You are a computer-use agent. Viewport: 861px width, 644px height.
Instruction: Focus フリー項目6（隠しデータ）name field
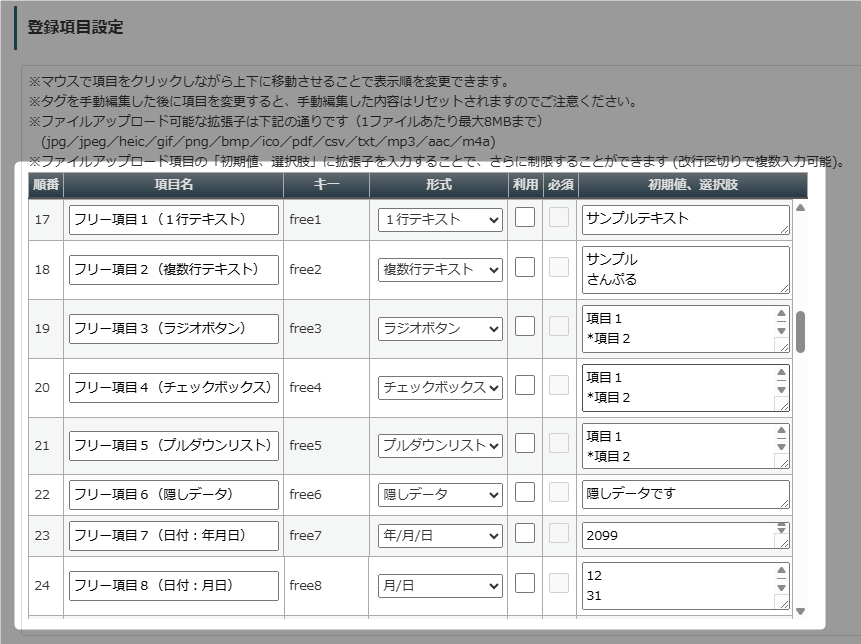click(174, 495)
